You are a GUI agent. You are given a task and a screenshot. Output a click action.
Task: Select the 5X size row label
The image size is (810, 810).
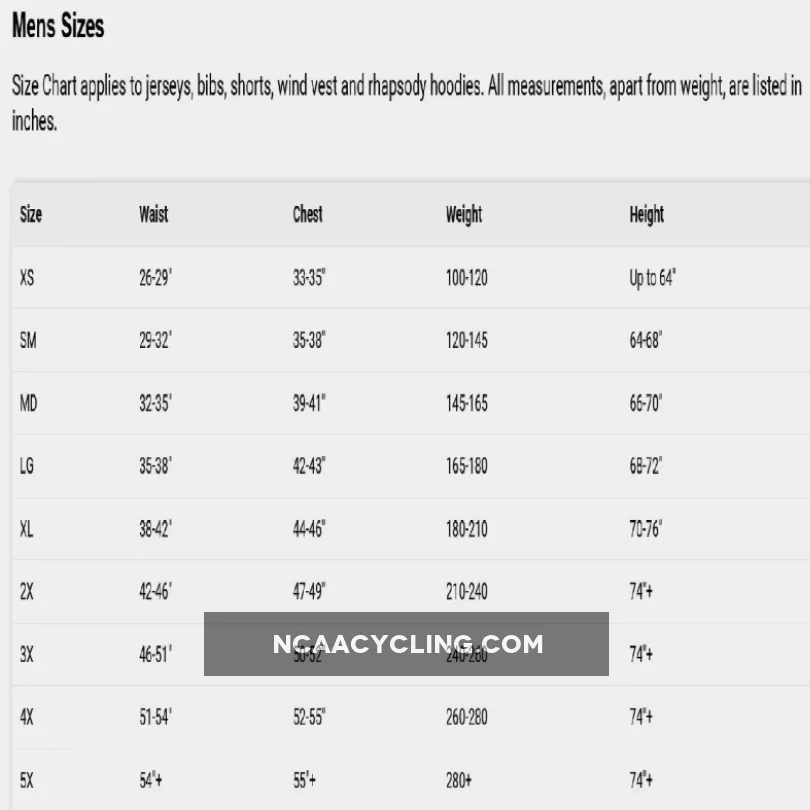click(27, 780)
